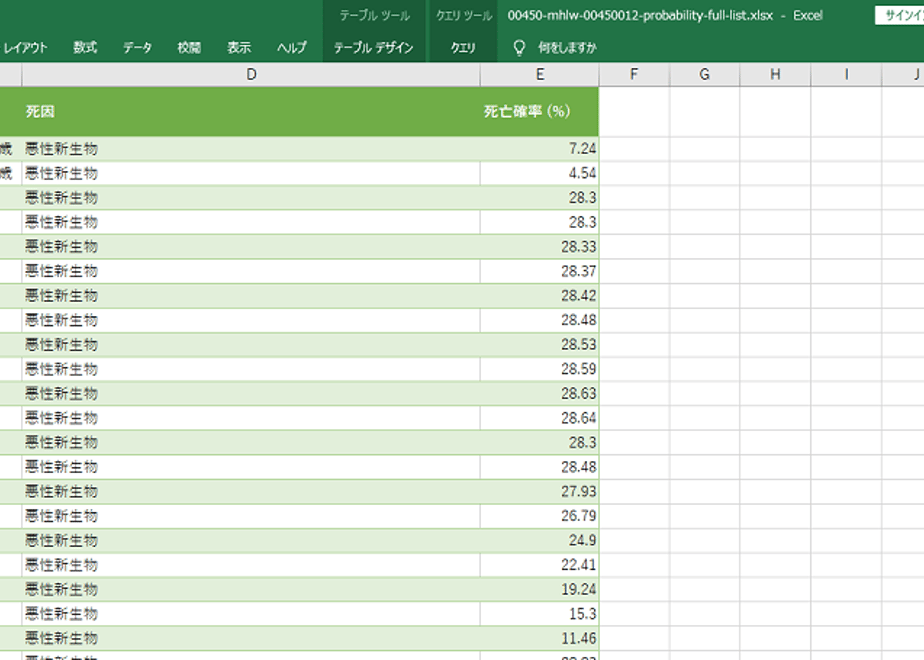Click the 何をしますか search field
Screen dimensions: 924x660
(567, 48)
